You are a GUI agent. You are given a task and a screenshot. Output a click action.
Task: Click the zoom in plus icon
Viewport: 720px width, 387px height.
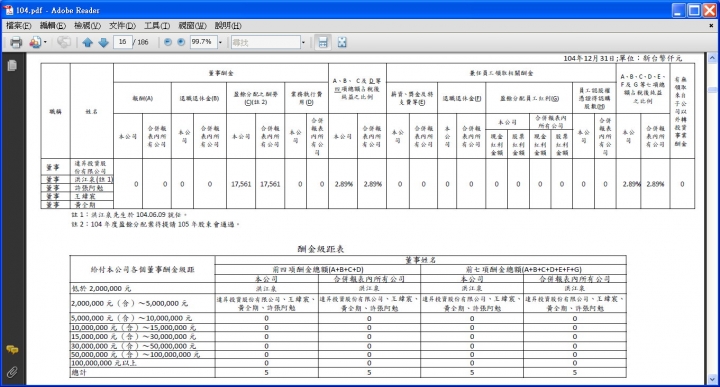[181, 42]
